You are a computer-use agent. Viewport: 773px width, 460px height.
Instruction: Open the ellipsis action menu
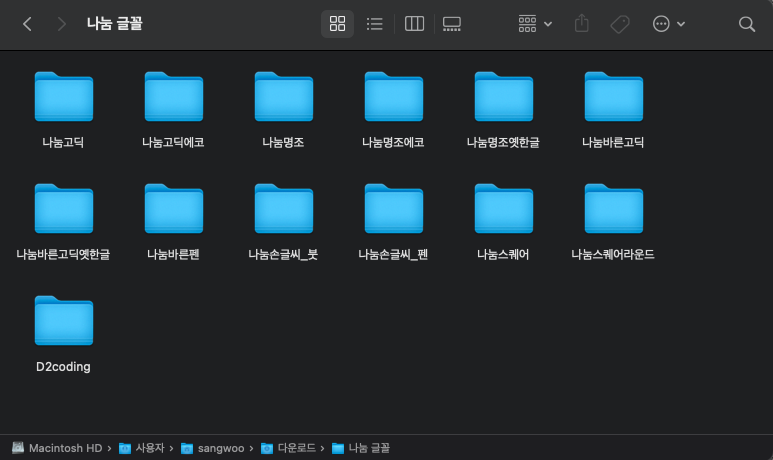point(668,24)
